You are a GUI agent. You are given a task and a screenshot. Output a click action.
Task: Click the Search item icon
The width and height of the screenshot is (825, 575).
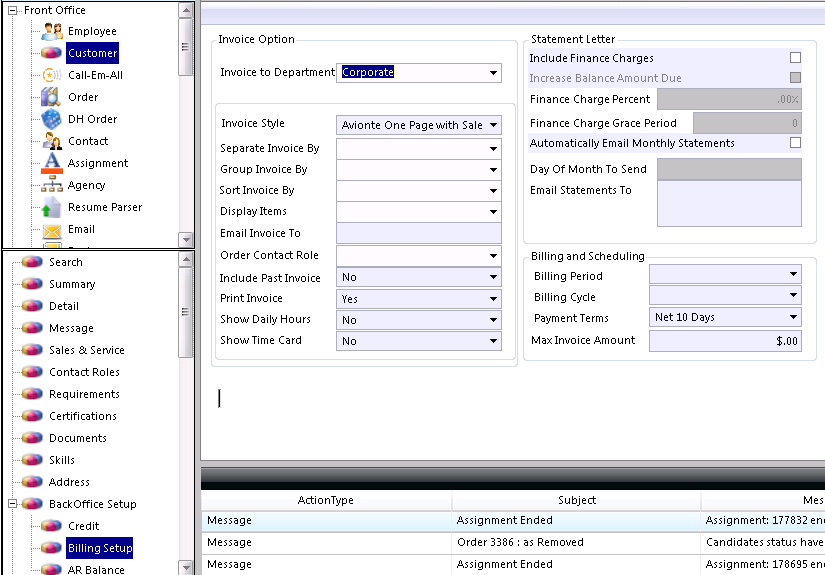coord(32,262)
